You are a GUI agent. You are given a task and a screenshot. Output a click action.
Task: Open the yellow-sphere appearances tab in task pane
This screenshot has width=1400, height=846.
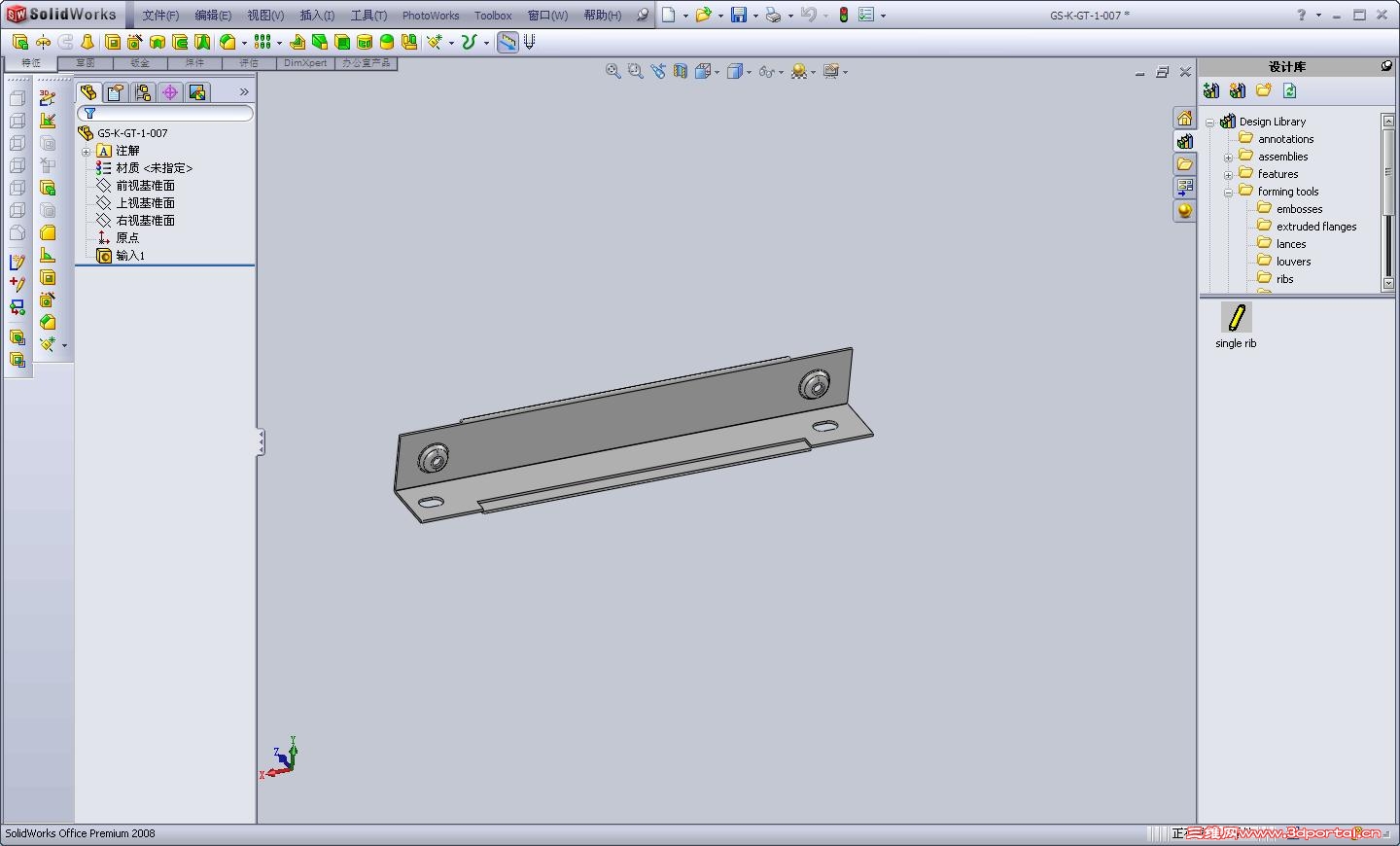[1185, 210]
